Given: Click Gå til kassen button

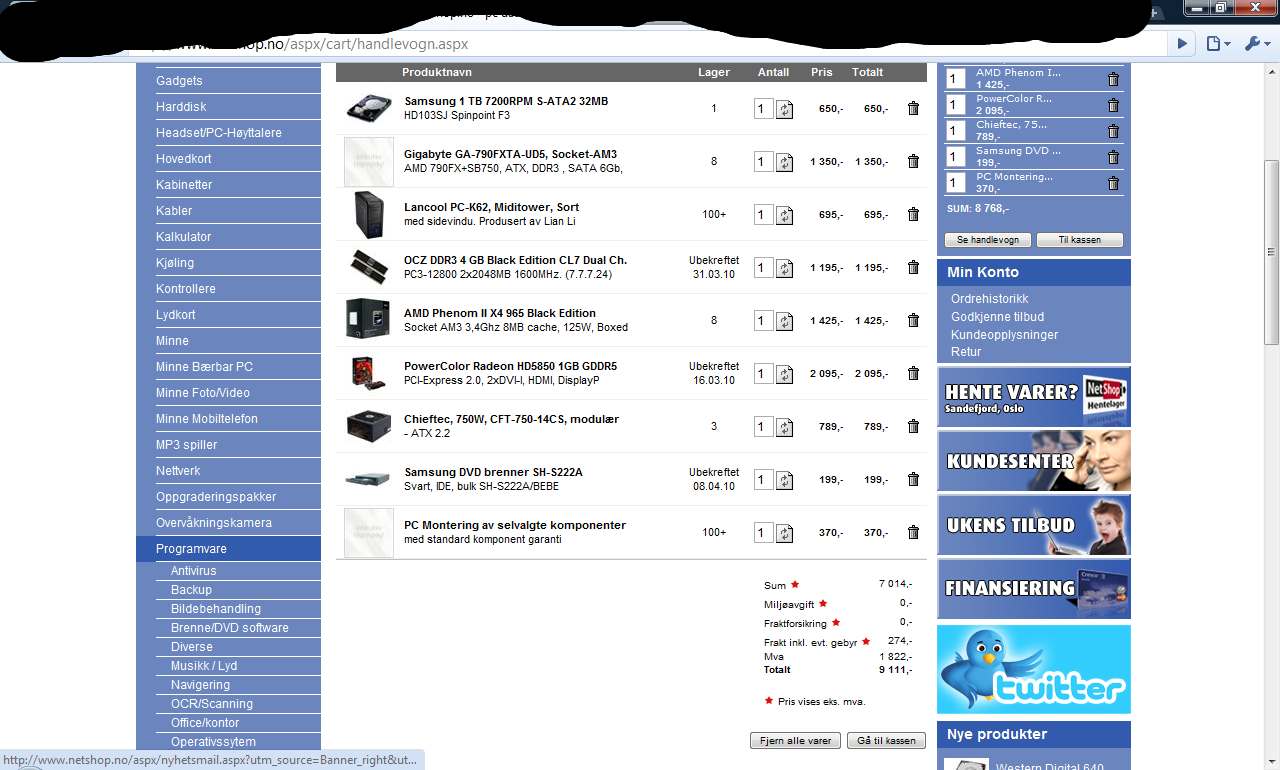Looking at the screenshot, I should (x=886, y=741).
